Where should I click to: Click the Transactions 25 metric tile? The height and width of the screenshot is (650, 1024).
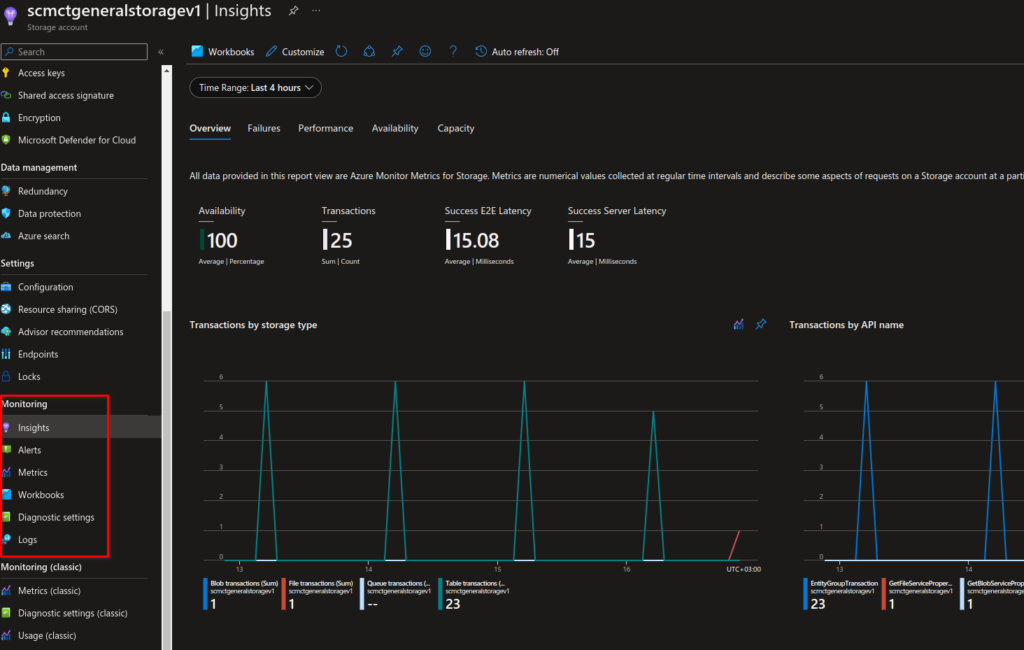coord(349,235)
